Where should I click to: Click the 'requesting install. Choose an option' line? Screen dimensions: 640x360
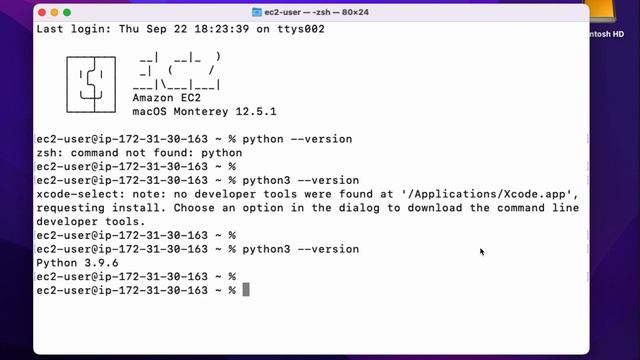point(308,208)
